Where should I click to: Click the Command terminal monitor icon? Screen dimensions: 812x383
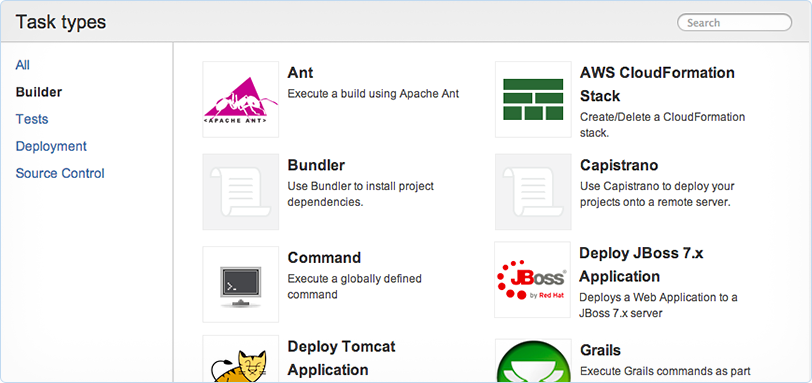tap(241, 284)
